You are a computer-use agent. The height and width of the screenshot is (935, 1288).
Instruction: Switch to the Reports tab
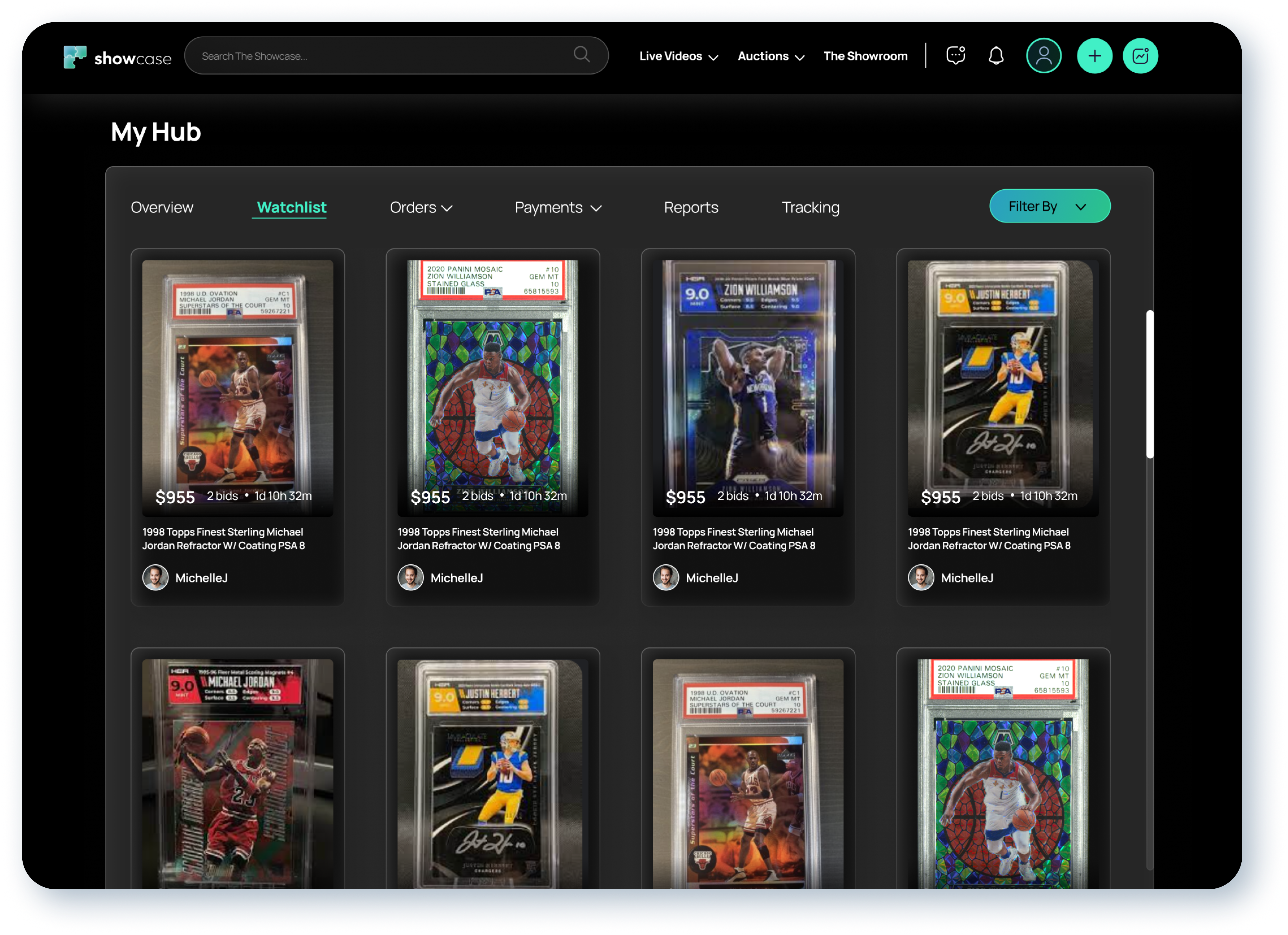(691, 207)
